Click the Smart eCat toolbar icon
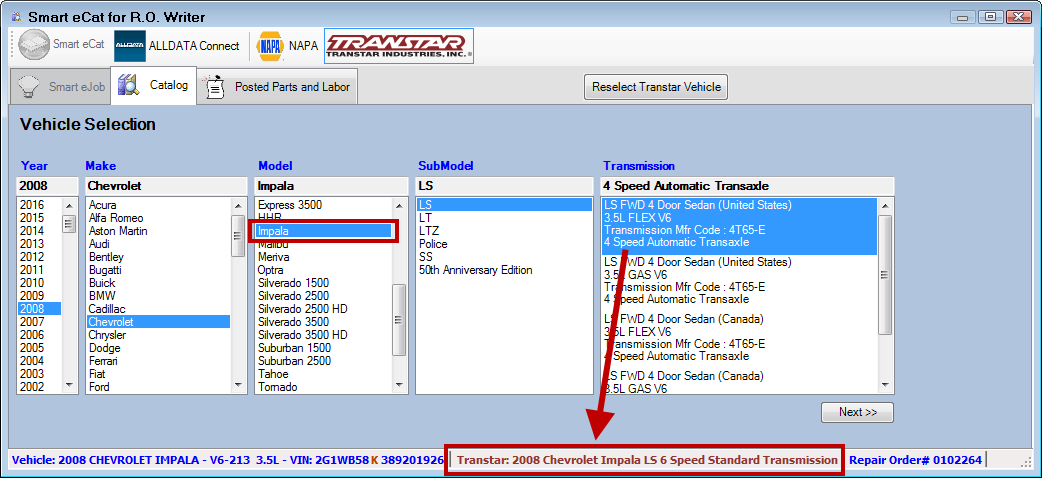 coord(33,45)
